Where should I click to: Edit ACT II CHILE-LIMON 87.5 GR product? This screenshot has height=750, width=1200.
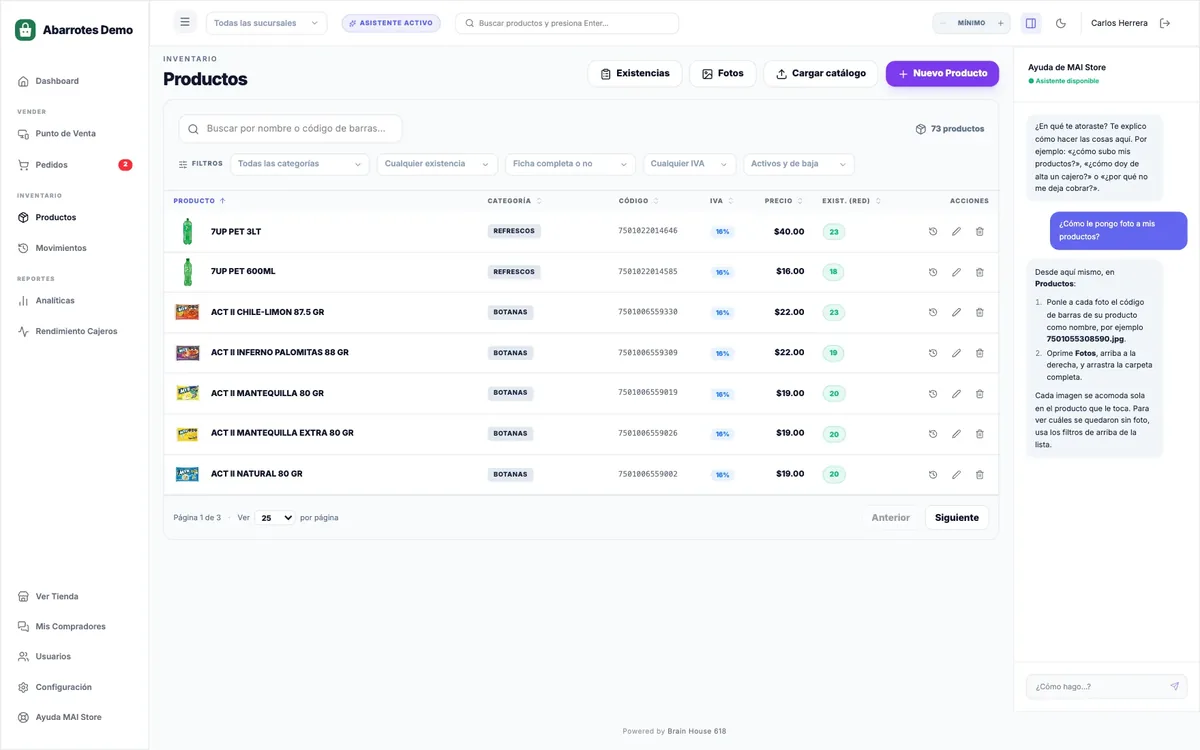click(x=956, y=312)
